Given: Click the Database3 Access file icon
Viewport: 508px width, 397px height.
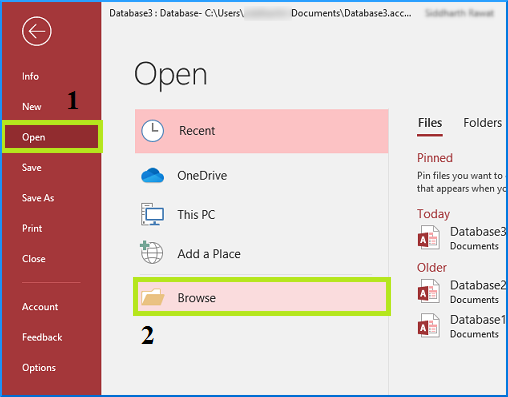Looking at the screenshot, I should [429, 238].
